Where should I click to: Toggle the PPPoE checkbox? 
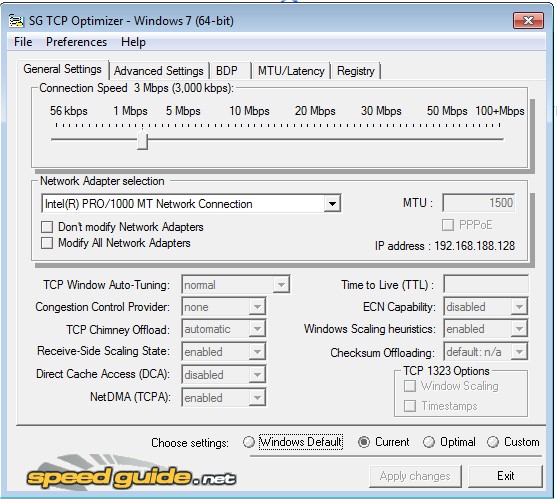[x=448, y=225]
